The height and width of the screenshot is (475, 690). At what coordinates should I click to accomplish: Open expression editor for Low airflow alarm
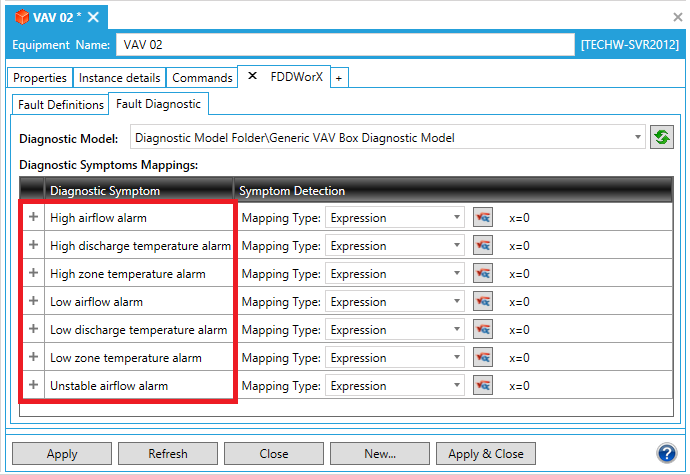484,302
